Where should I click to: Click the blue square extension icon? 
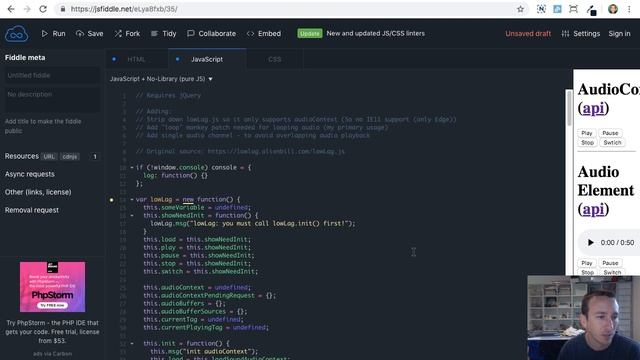pyautogui.click(x=557, y=9)
